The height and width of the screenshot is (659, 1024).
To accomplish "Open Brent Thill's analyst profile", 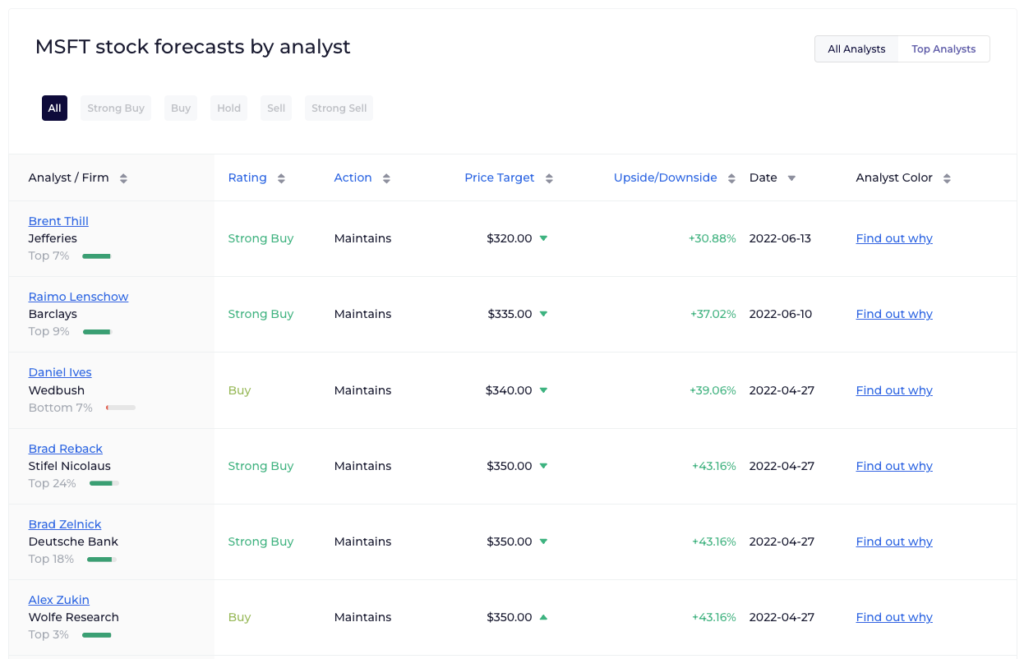I will pyautogui.click(x=58, y=221).
